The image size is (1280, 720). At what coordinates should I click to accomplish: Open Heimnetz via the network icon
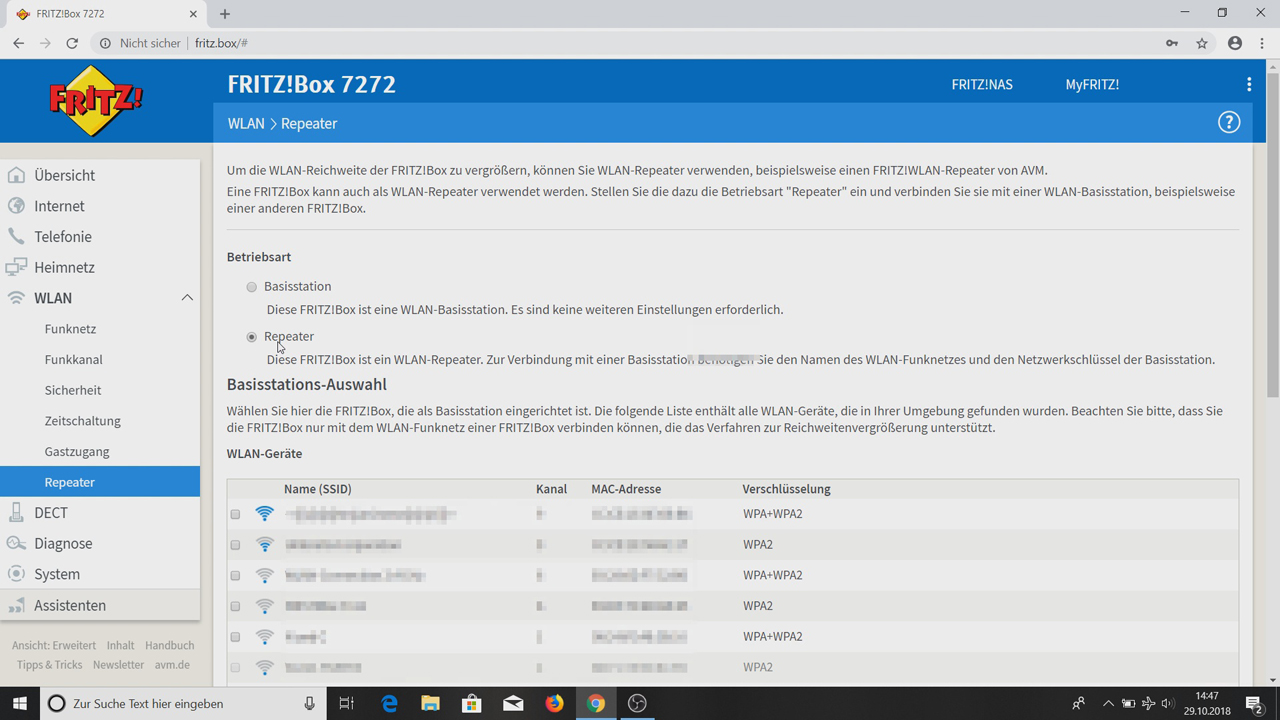pyautogui.click(x=17, y=267)
